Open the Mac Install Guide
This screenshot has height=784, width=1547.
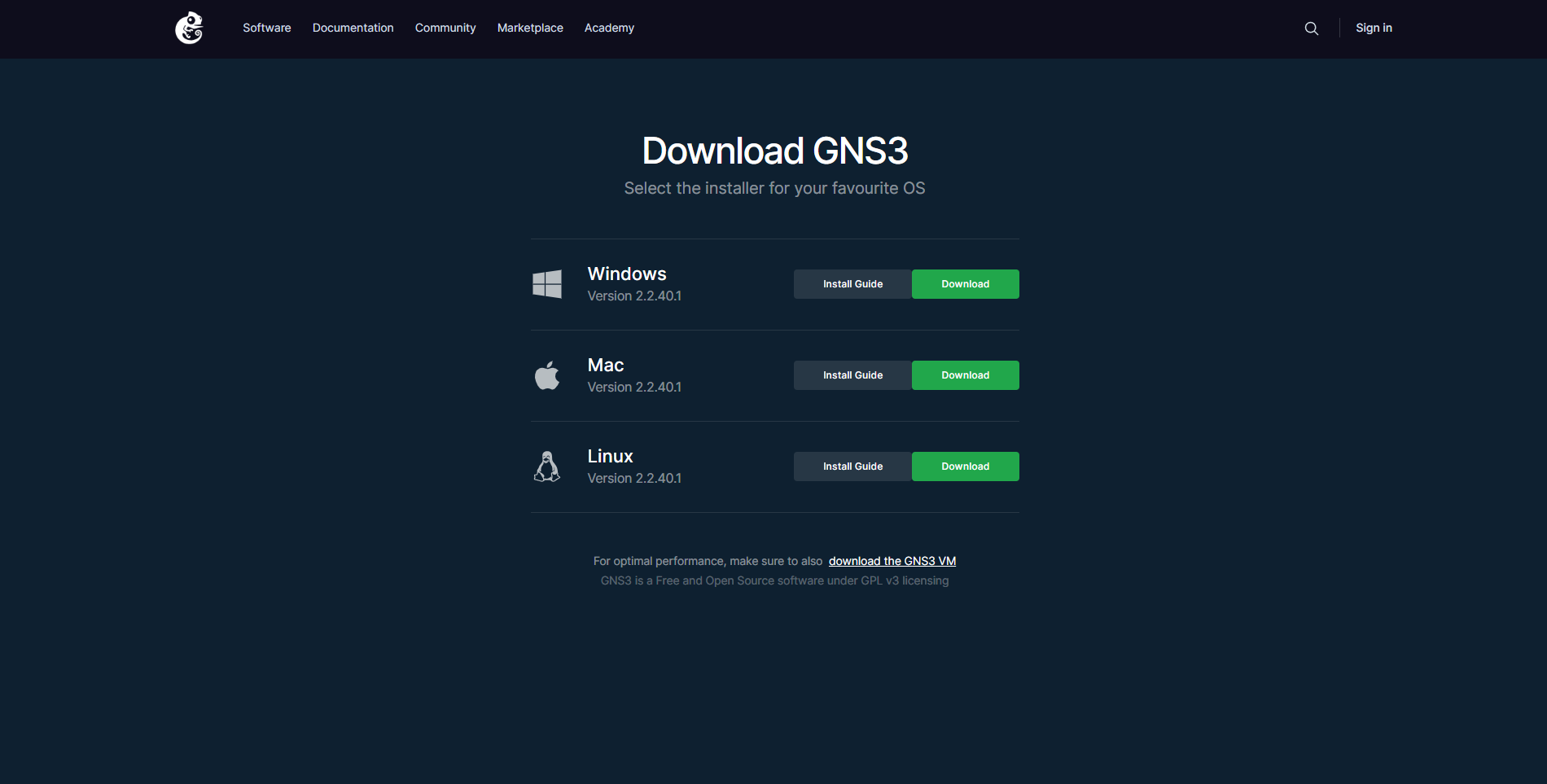click(852, 375)
